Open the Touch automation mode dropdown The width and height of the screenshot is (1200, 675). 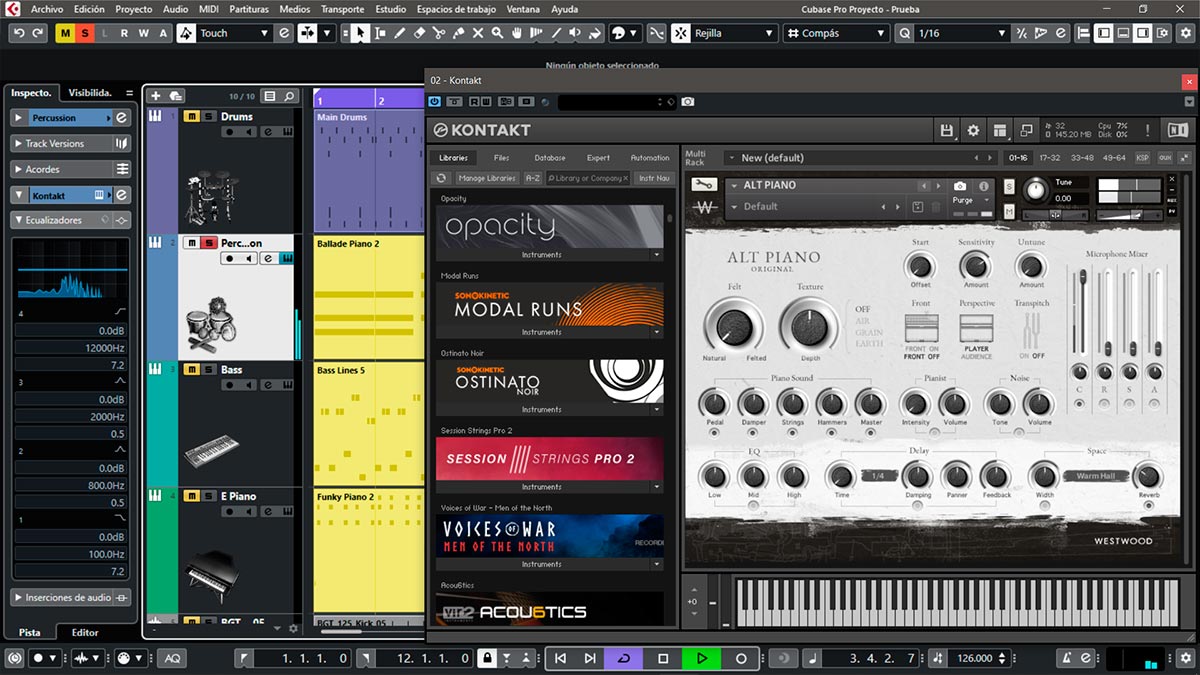click(x=235, y=33)
